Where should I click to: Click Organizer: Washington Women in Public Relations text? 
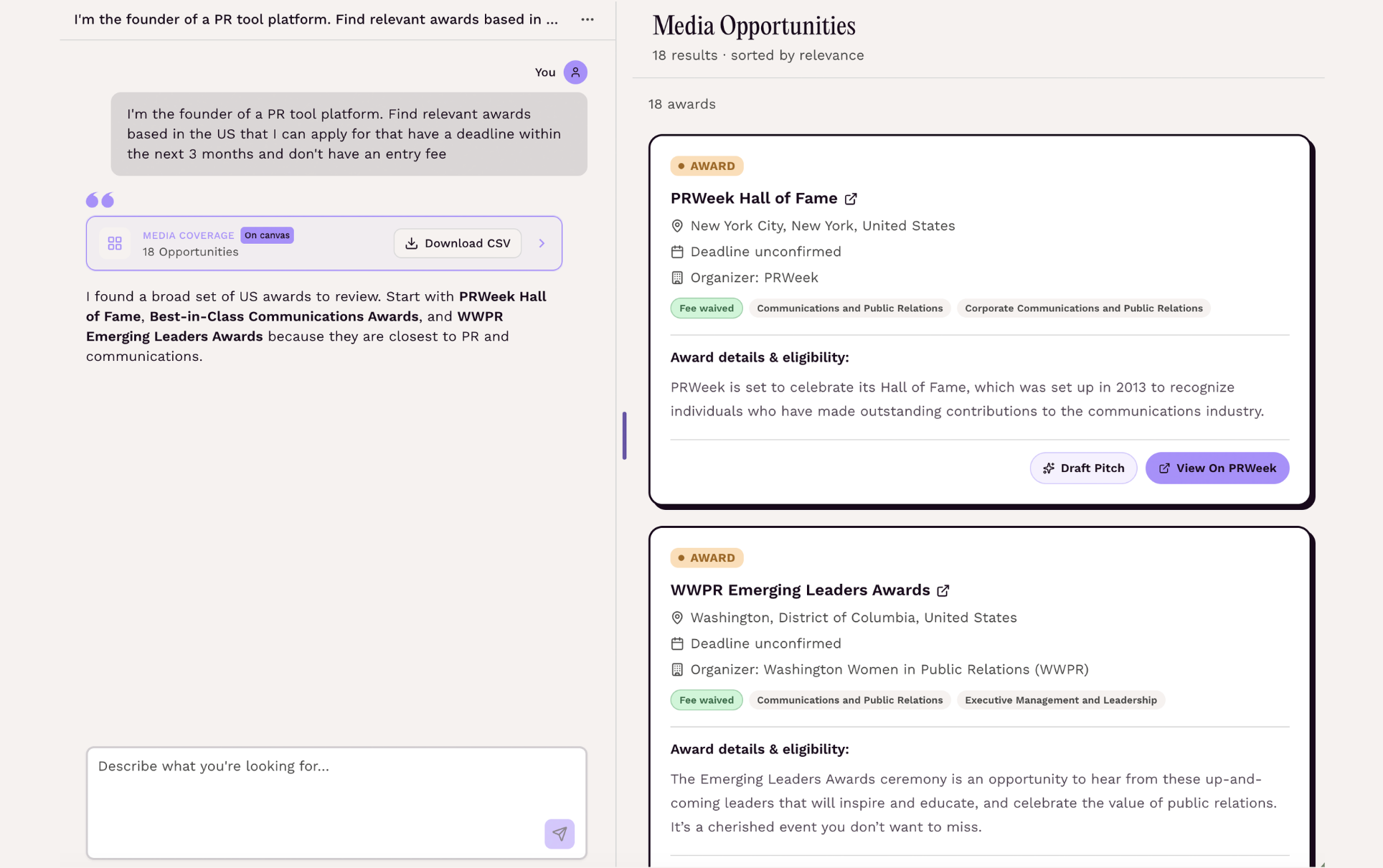(889, 669)
